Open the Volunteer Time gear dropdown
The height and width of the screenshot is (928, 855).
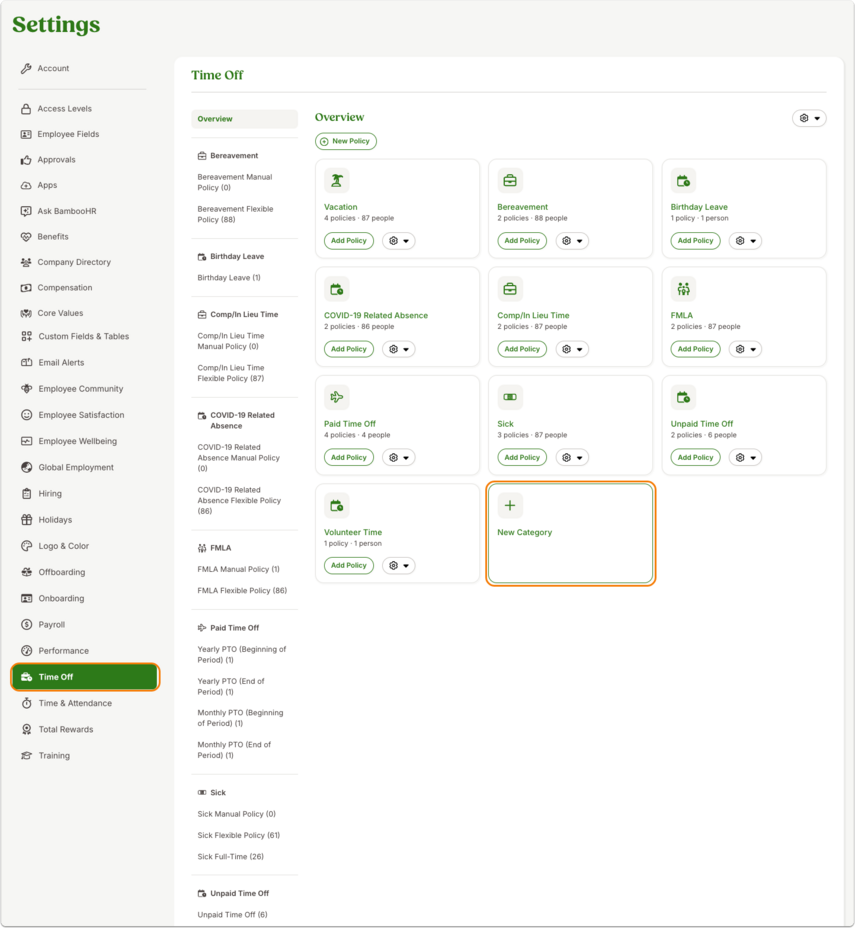(x=399, y=566)
